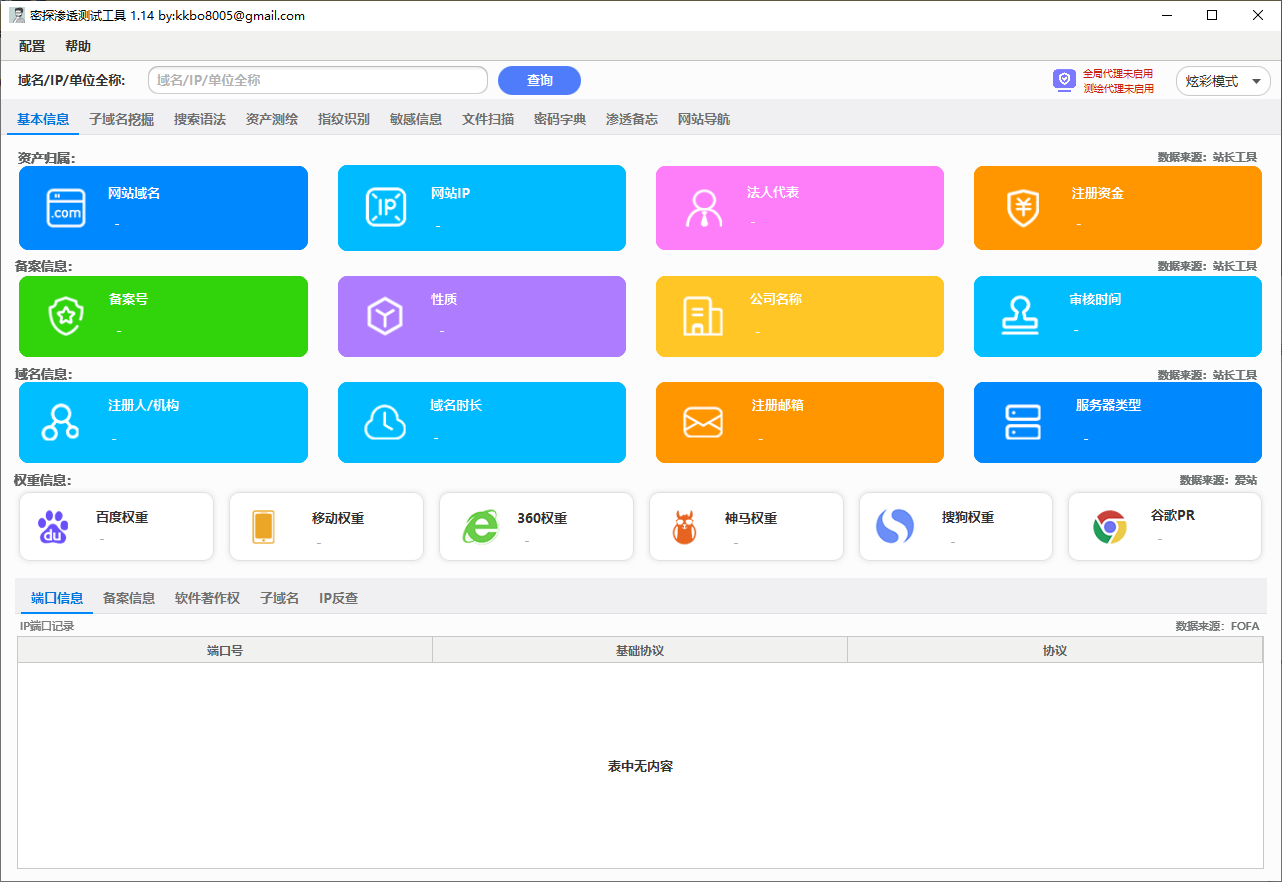This screenshot has height=882, width=1282.
Task: Click the website IP icon
Action: (x=385, y=207)
